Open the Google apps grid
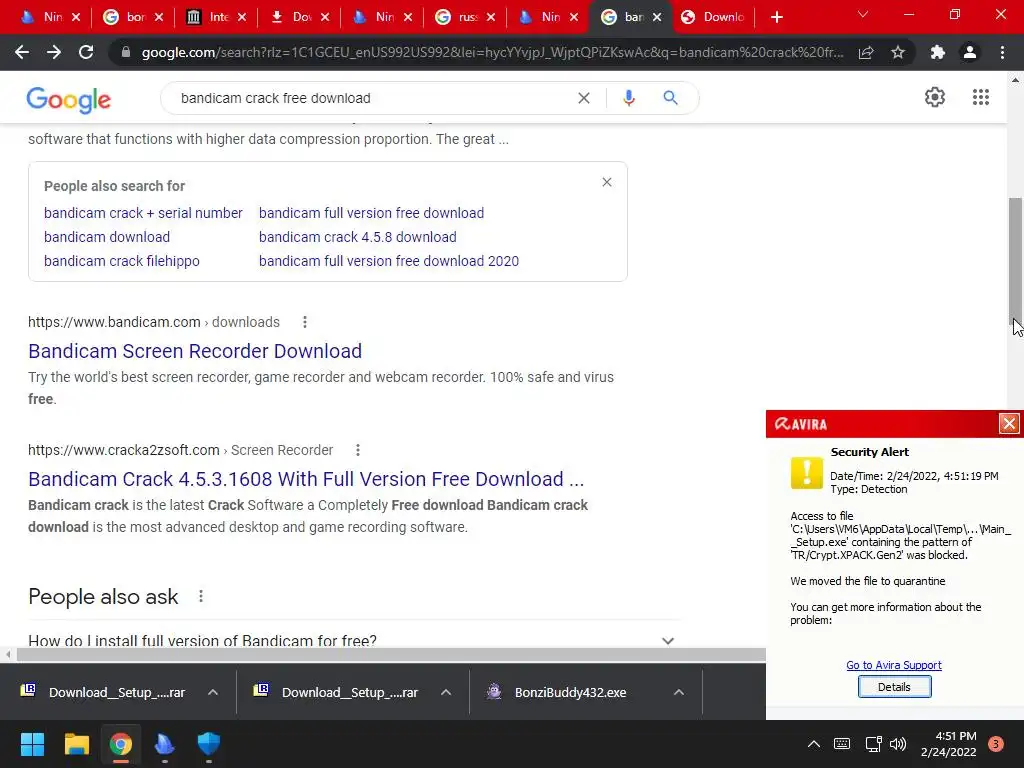Screen dimensions: 1024x768 coord(980,97)
